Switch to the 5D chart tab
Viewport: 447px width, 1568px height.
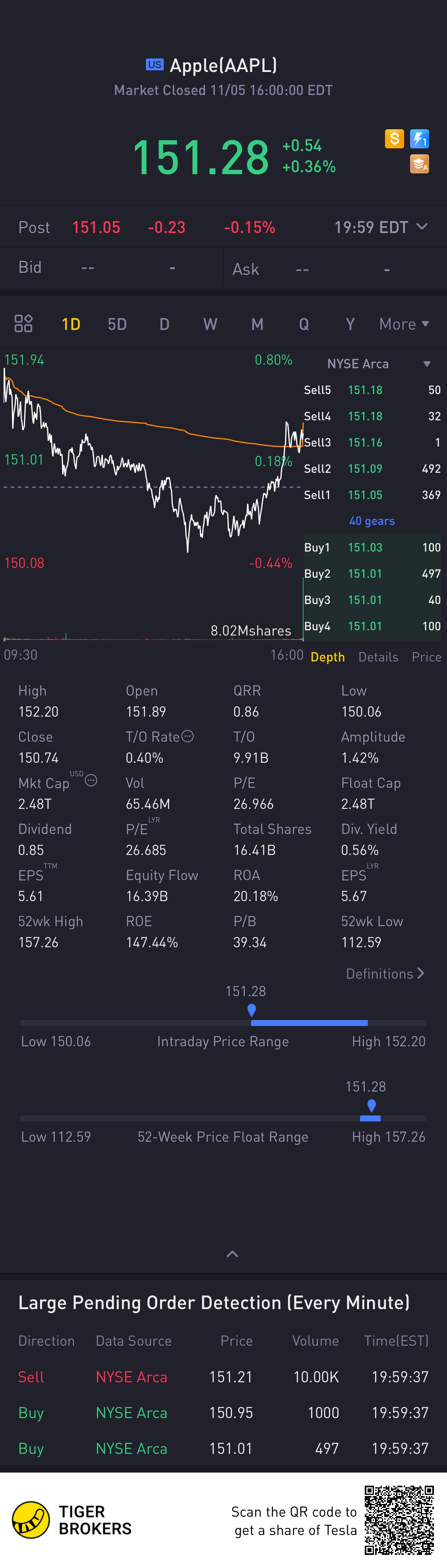point(117,324)
